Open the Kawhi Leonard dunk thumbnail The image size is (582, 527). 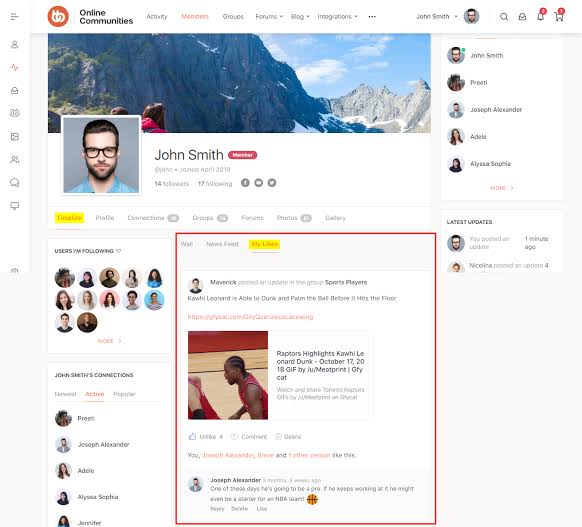tap(228, 375)
